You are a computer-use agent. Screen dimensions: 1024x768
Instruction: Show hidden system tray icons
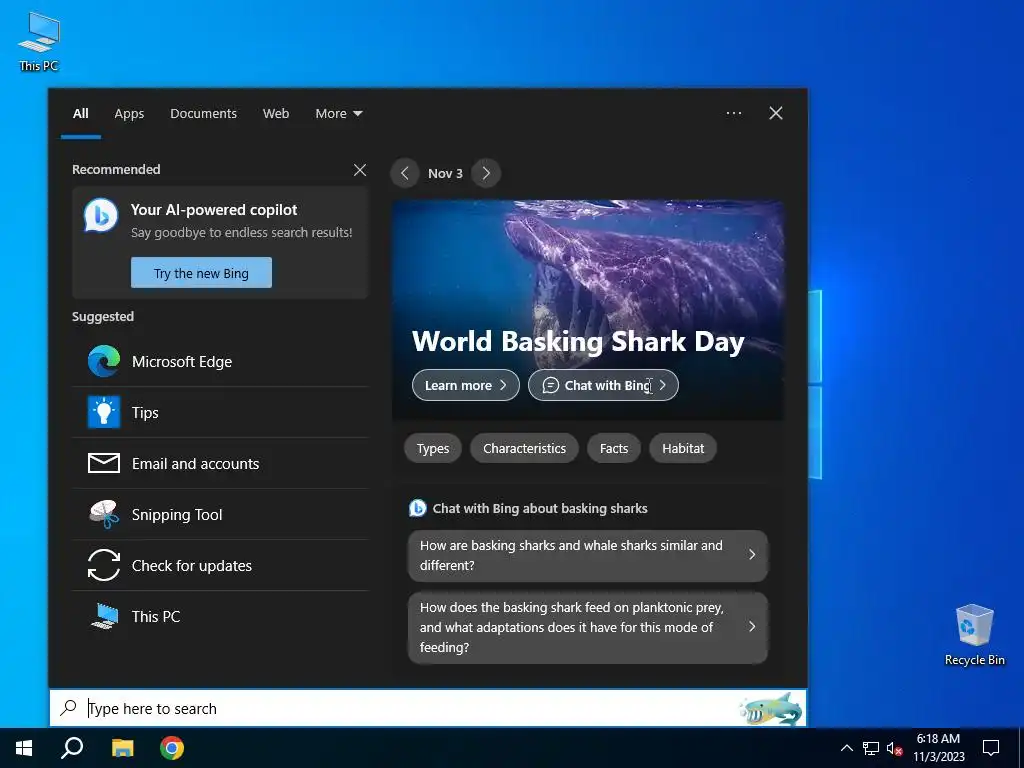tap(846, 748)
